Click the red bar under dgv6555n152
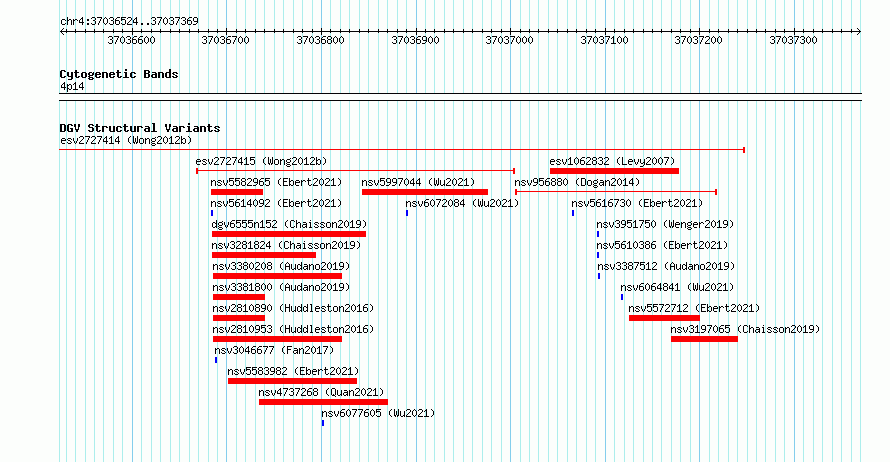 coord(289,234)
